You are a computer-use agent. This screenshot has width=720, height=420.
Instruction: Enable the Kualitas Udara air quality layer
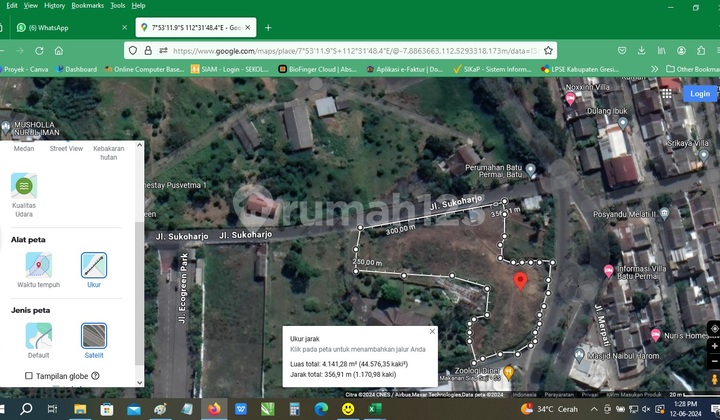tap(24, 186)
